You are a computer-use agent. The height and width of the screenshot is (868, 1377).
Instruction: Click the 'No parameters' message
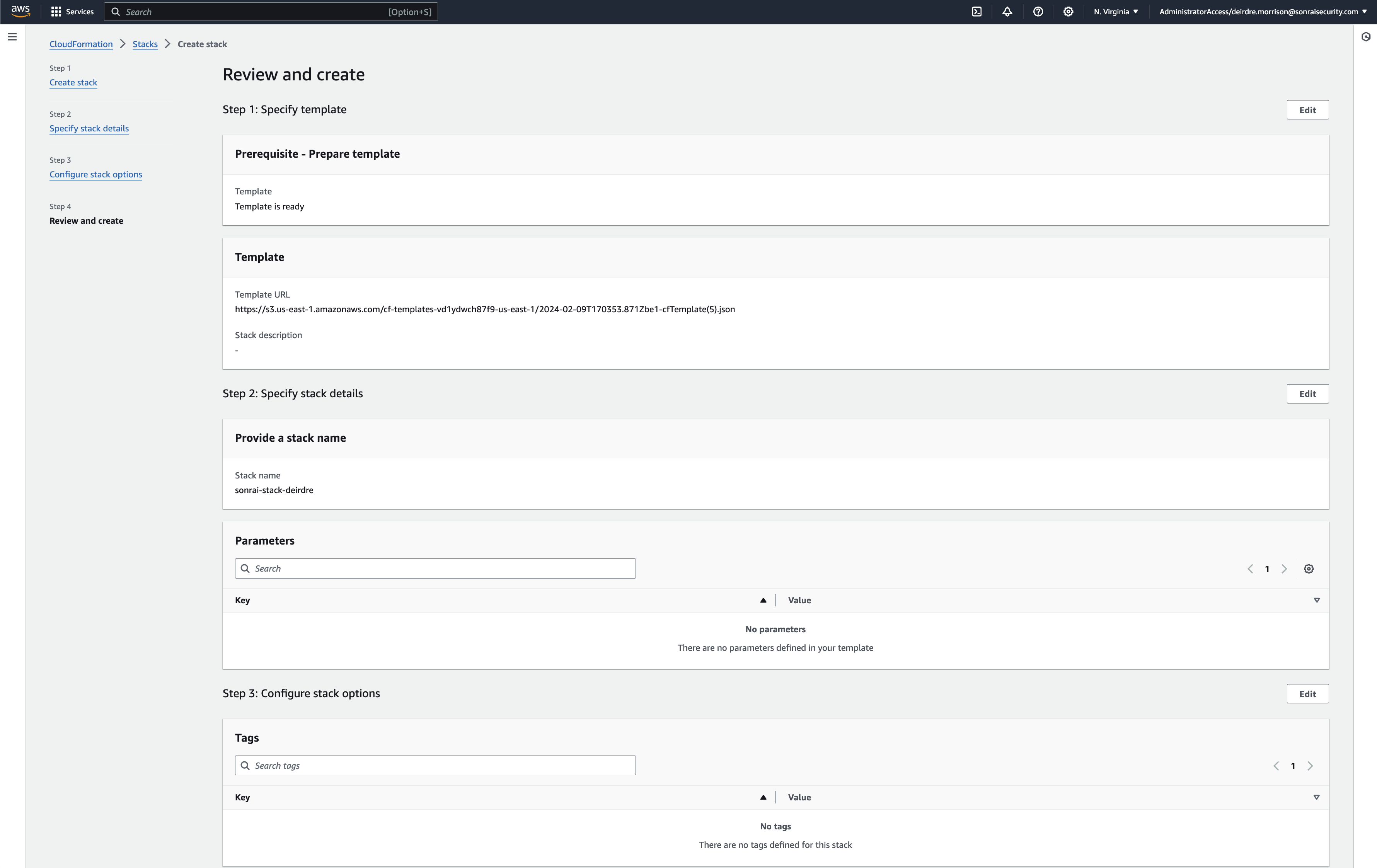(x=775, y=629)
